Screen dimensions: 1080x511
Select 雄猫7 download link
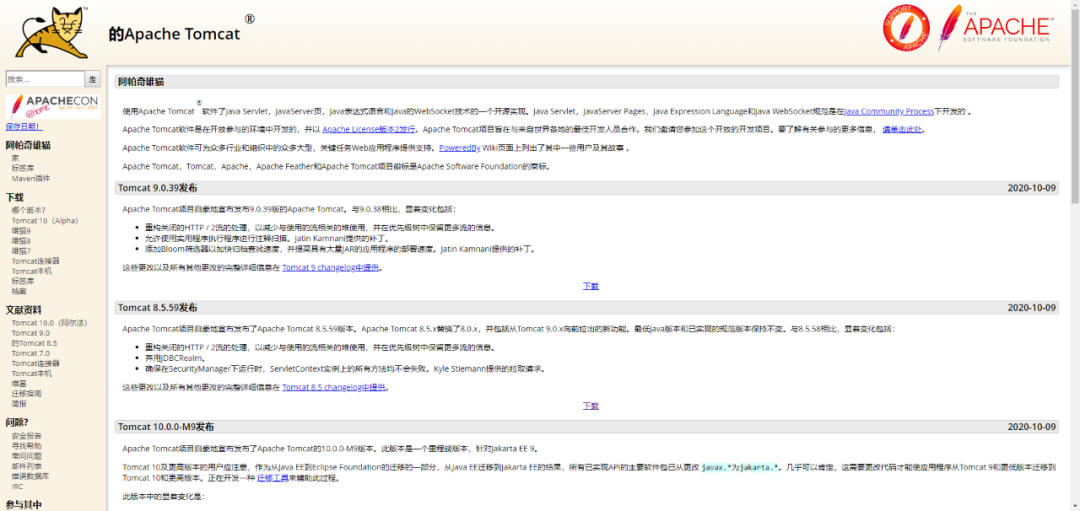(x=21, y=251)
